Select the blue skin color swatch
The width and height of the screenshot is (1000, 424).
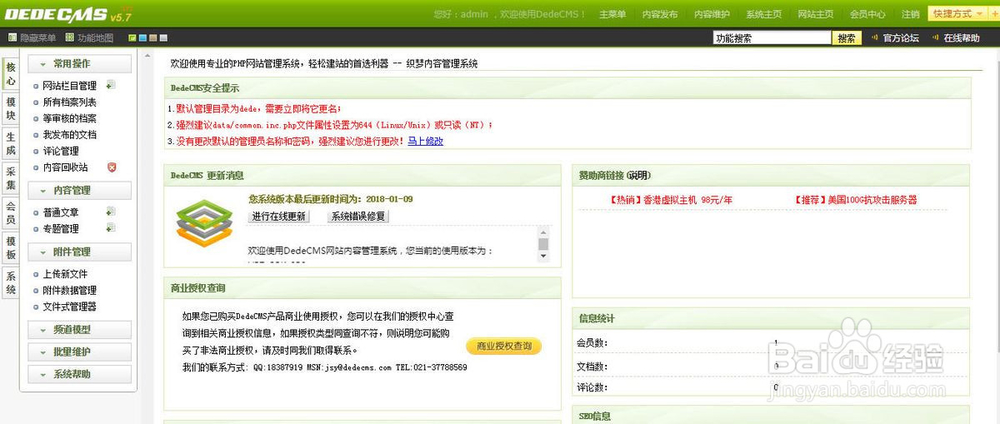(x=142, y=38)
